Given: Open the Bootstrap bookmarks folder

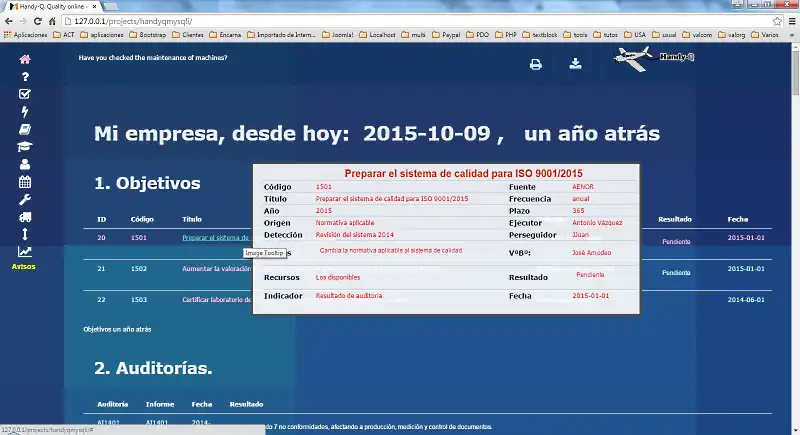Looking at the screenshot, I should (x=147, y=35).
